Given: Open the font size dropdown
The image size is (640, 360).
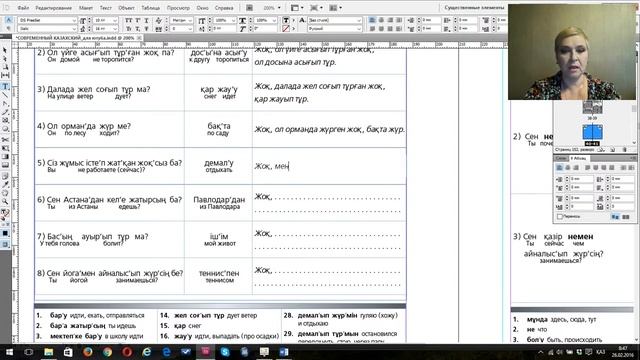Looking at the screenshot, I should click(115, 20).
